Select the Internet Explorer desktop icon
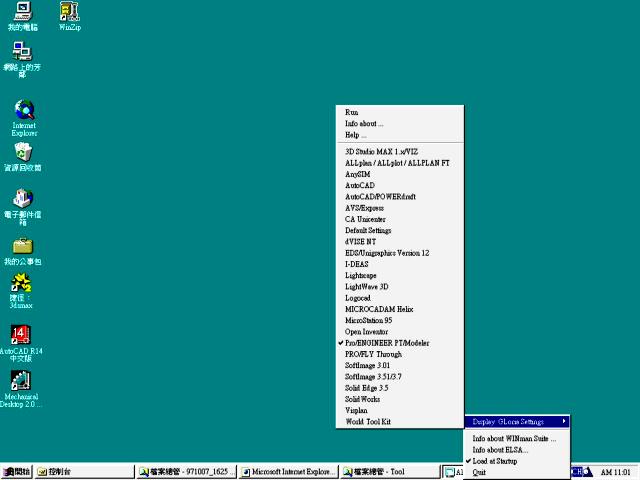640x480 pixels. 24,118
